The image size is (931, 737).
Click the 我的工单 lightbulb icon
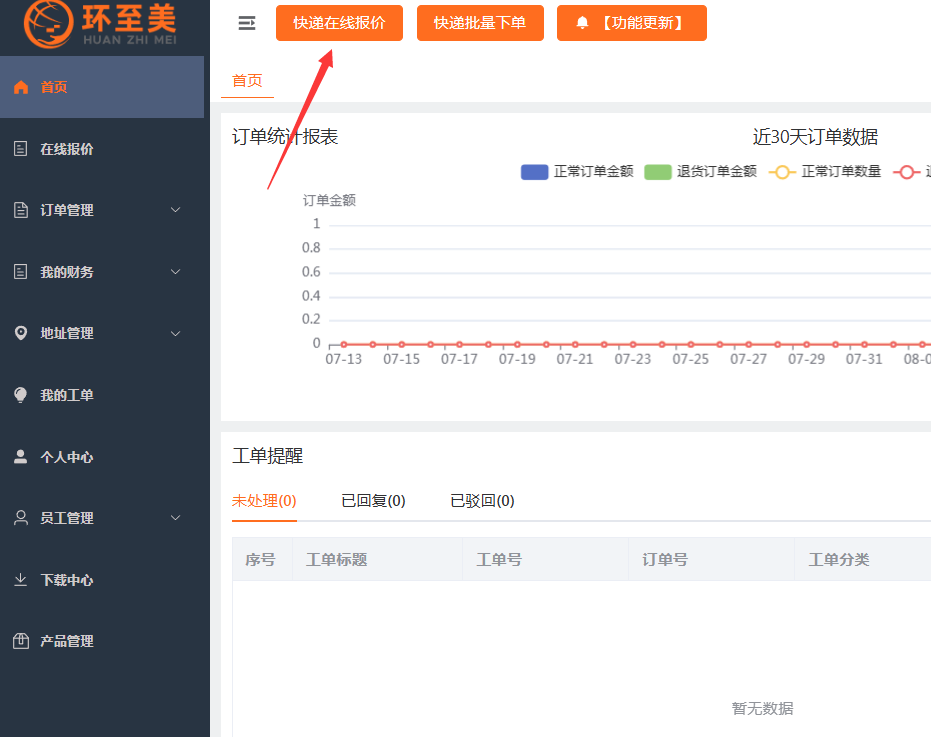pos(21,395)
